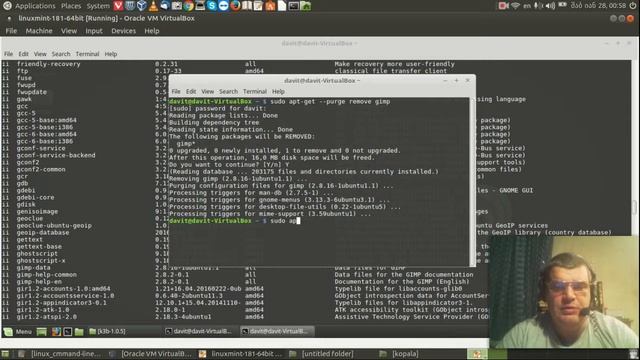Open Help menu in the background terminal
The width and height of the screenshot is (640, 360).
(111, 54)
